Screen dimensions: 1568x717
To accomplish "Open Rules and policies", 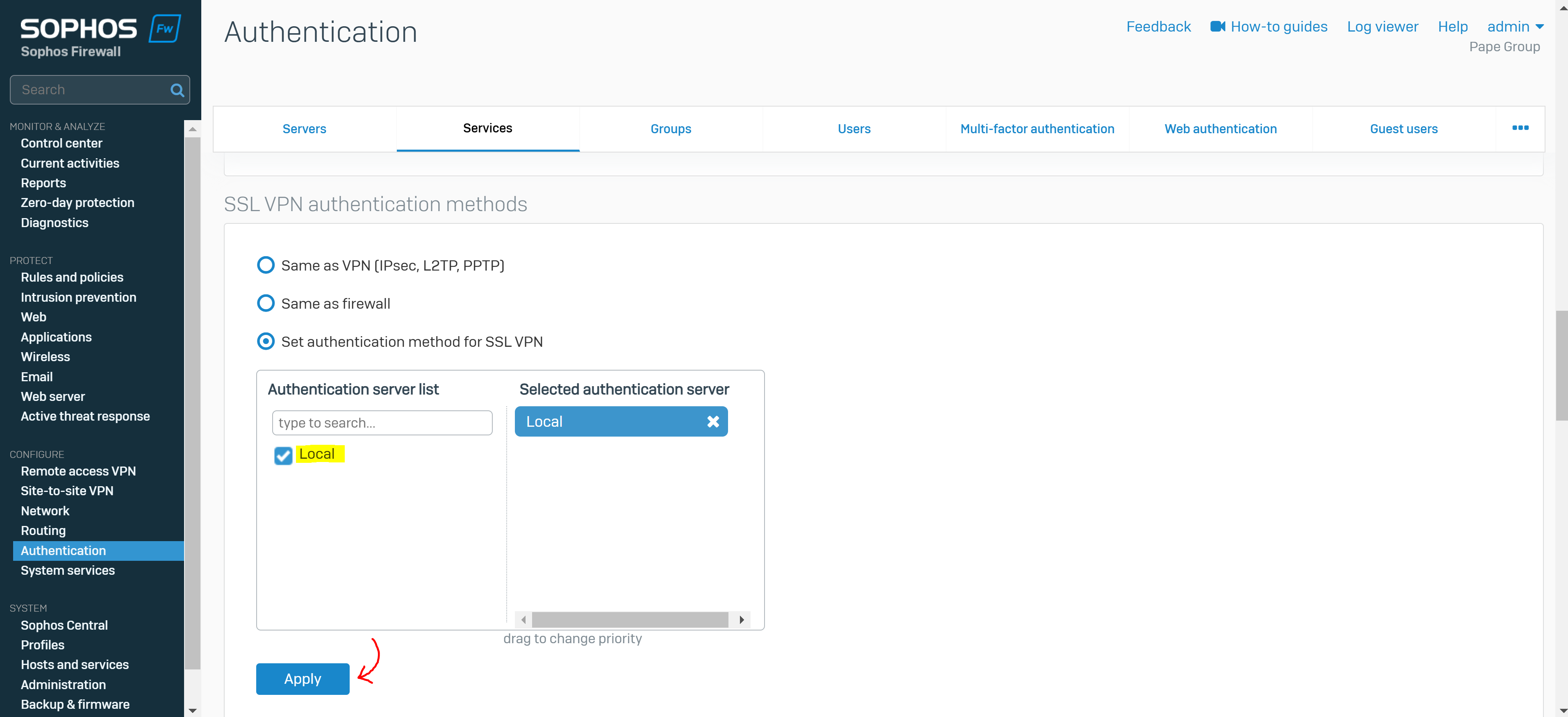I will [72, 277].
